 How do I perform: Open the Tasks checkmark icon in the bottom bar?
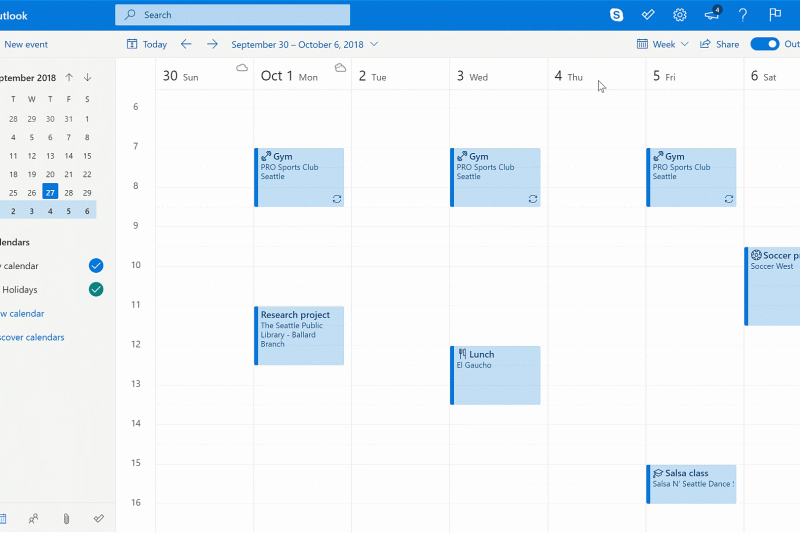(x=99, y=519)
